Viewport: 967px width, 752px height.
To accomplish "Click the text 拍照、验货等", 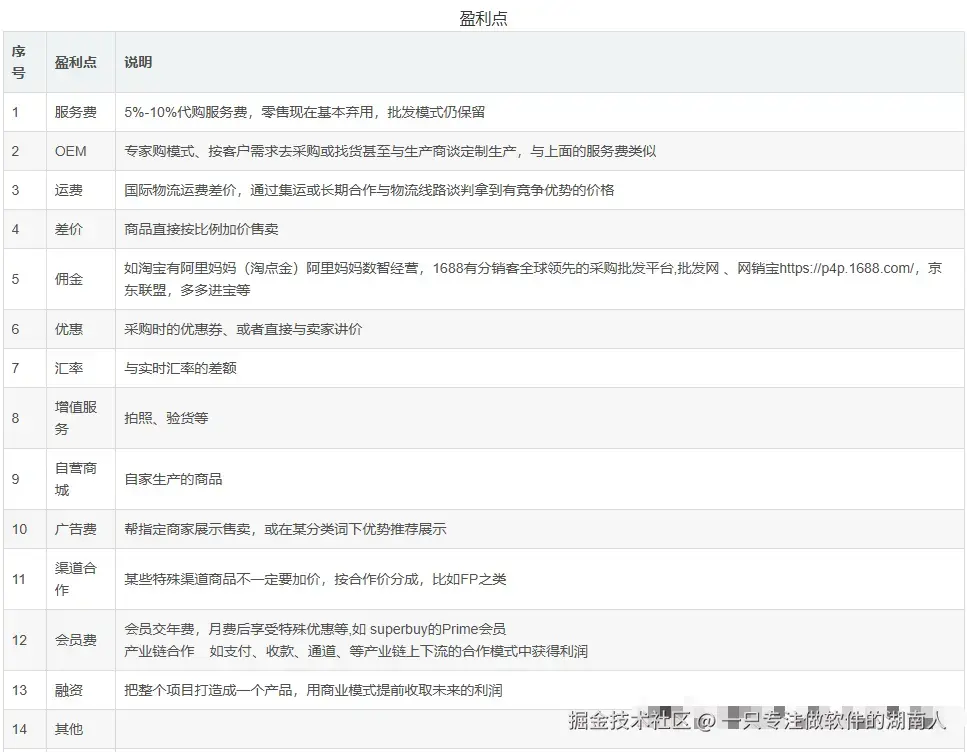I will 166,418.
